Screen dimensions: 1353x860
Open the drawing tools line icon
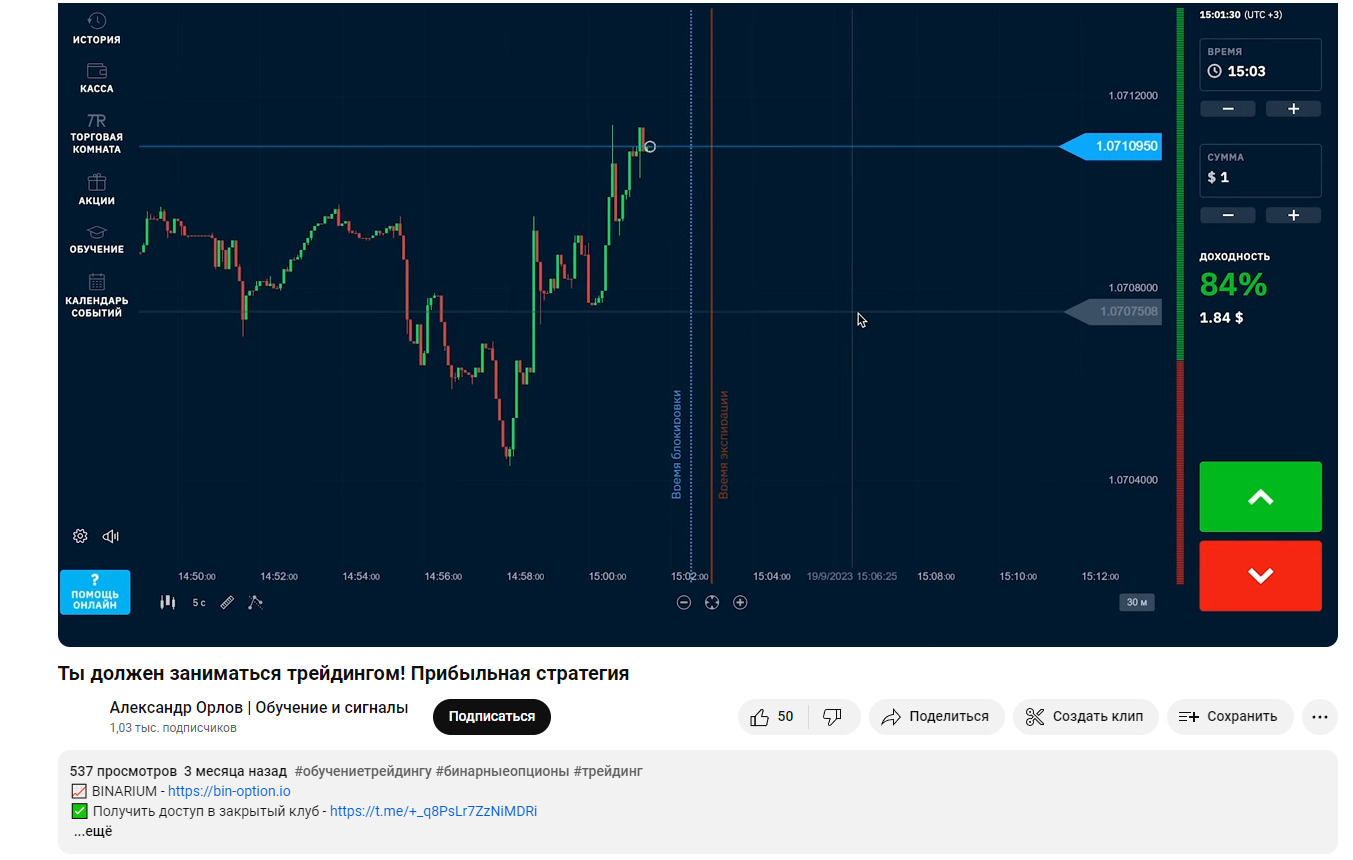coord(255,602)
